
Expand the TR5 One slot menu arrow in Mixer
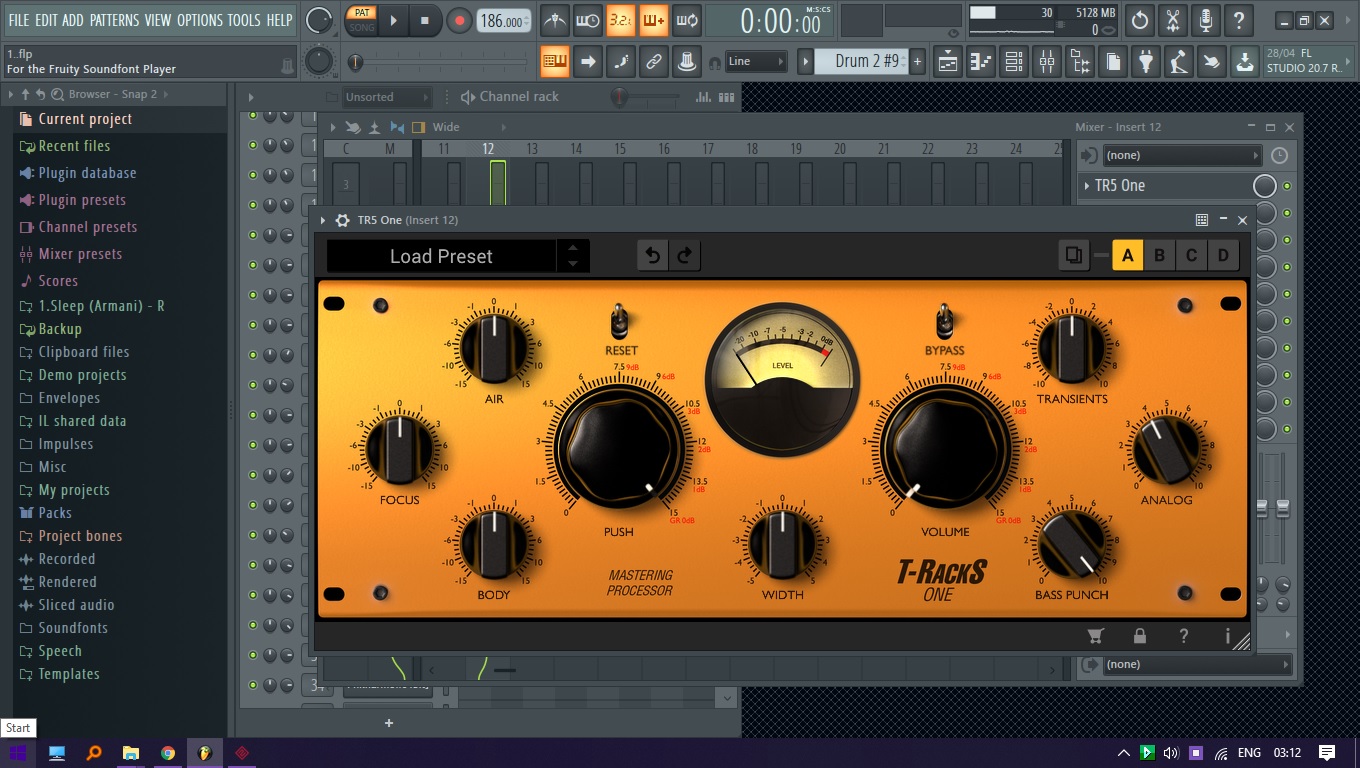[x=1086, y=186]
